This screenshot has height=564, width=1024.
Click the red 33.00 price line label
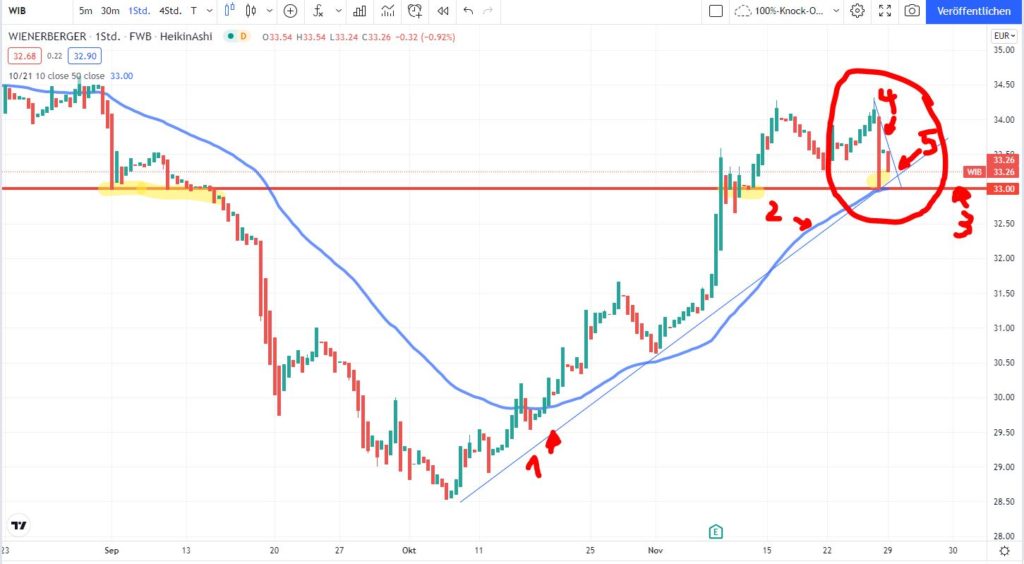tap(1004, 189)
